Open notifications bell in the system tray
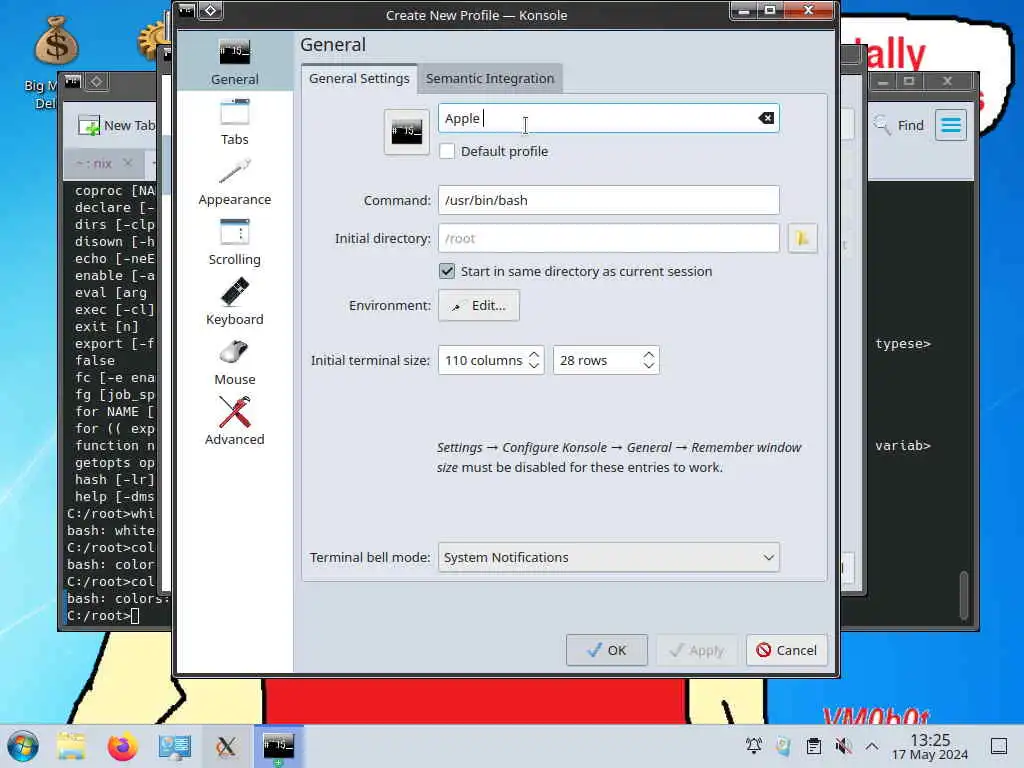This screenshot has width=1024, height=768. click(754, 745)
